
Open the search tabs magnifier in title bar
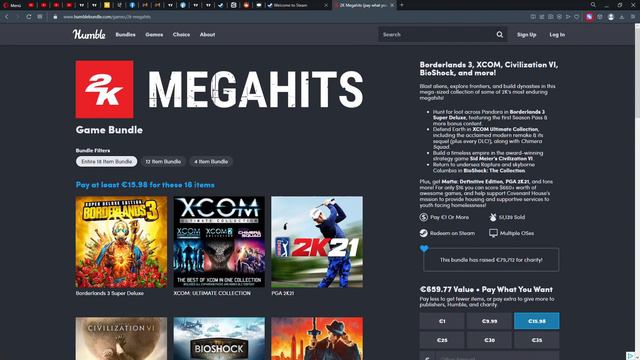coord(593,5)
